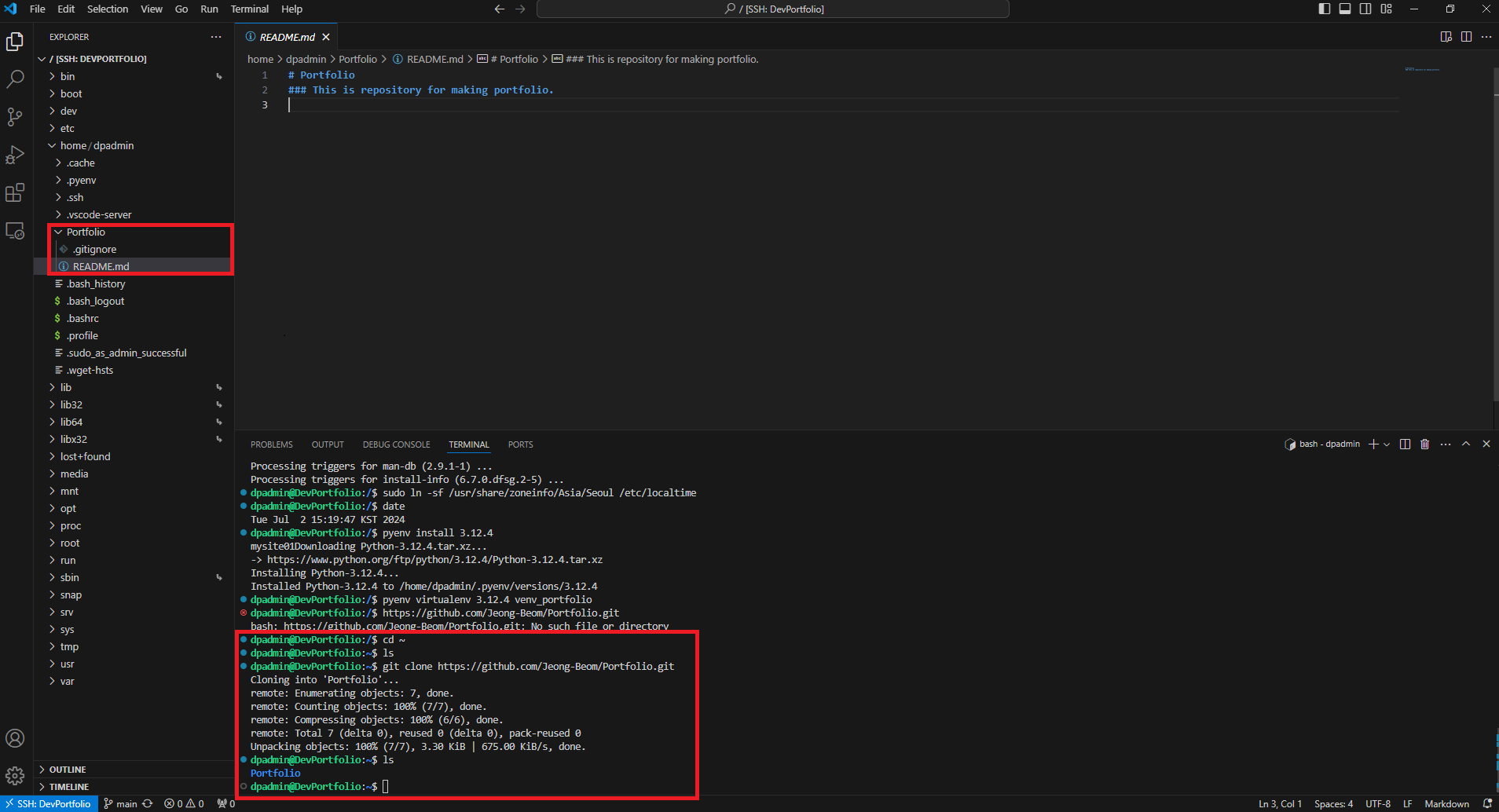Click synchronize changes icon in status bar
1499x812 pixels.
tap(147, 804)
